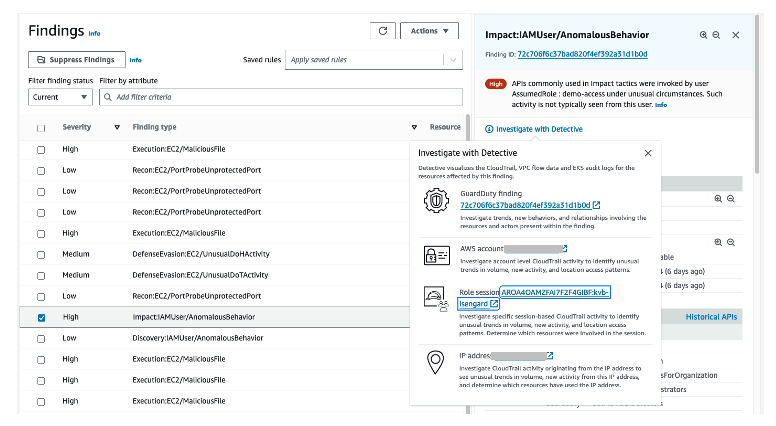Click the GuardDuty finding shield gear icon
This screenshot has height=426, width=776.
(436, 200)
